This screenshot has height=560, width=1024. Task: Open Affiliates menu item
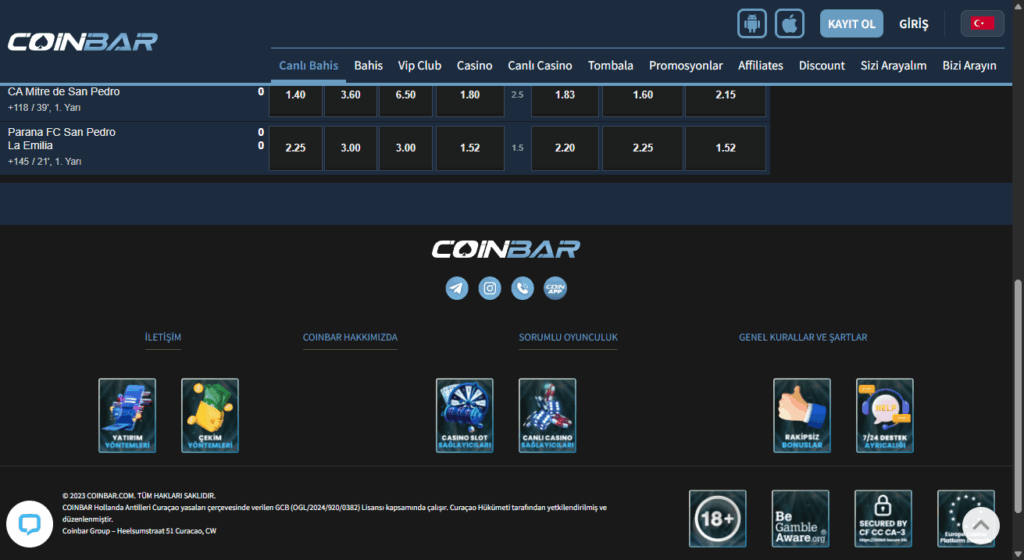(760, 65)
